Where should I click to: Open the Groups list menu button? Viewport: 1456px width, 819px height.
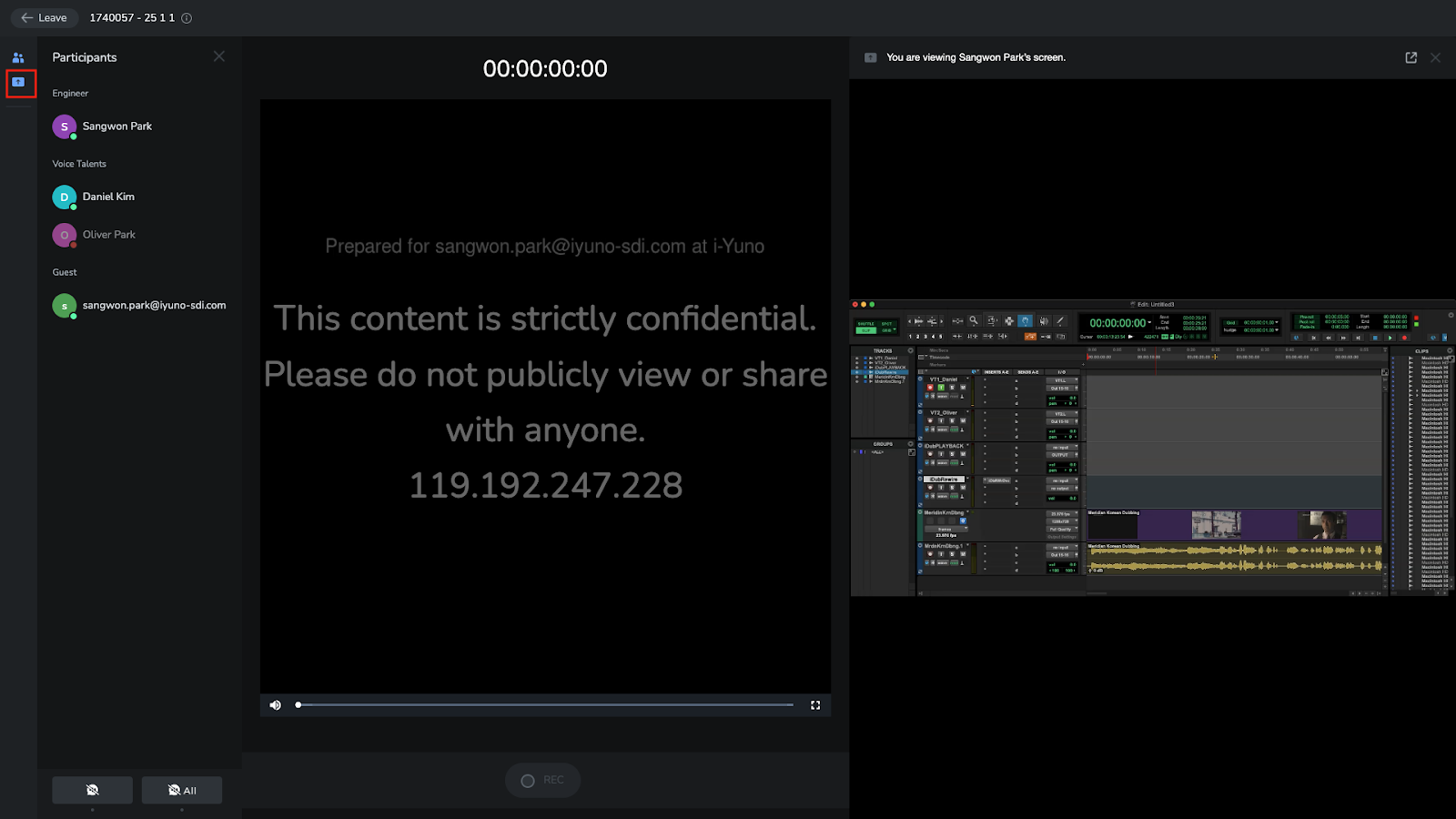tap(910, 444)
